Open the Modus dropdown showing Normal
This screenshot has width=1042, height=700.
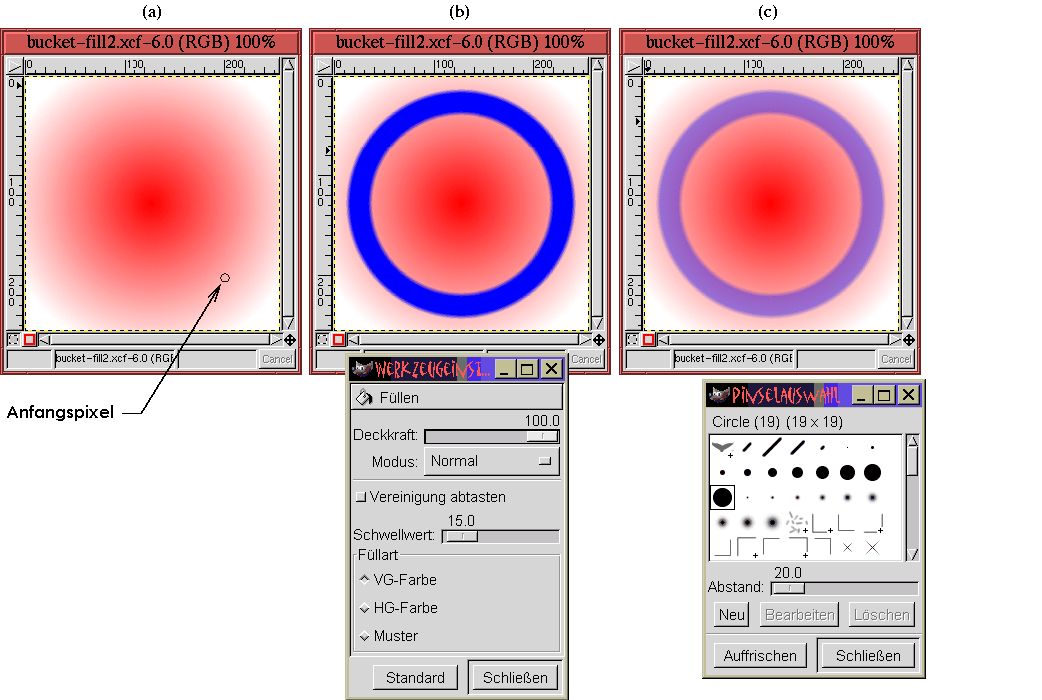[491, 461]
